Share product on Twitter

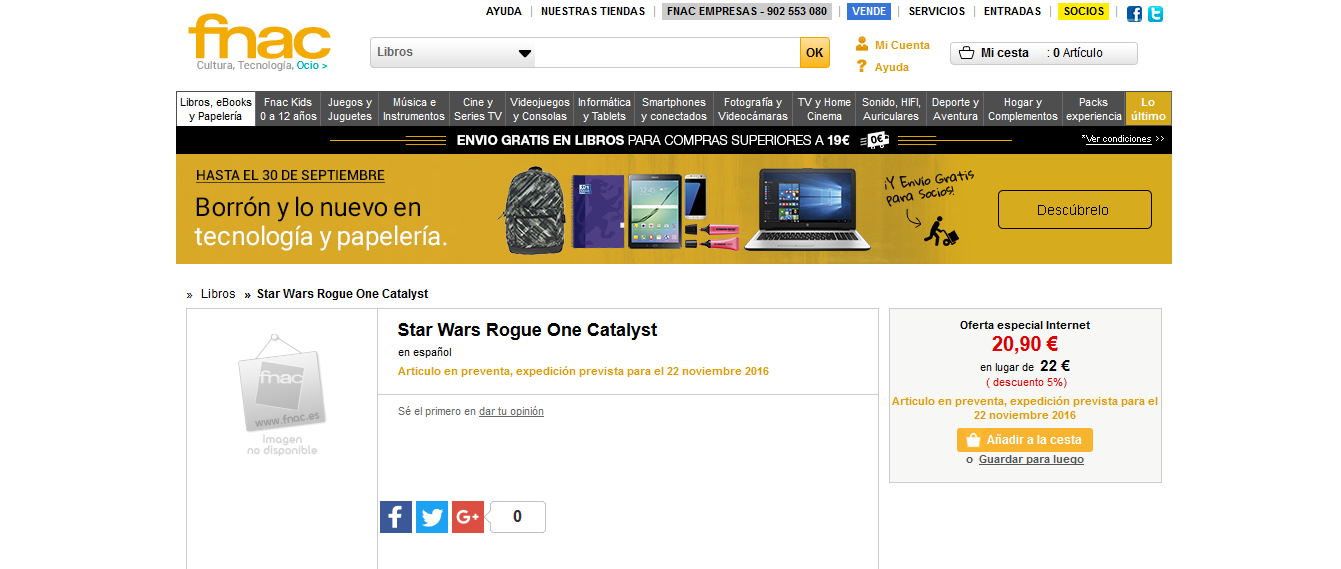[432, 517]
